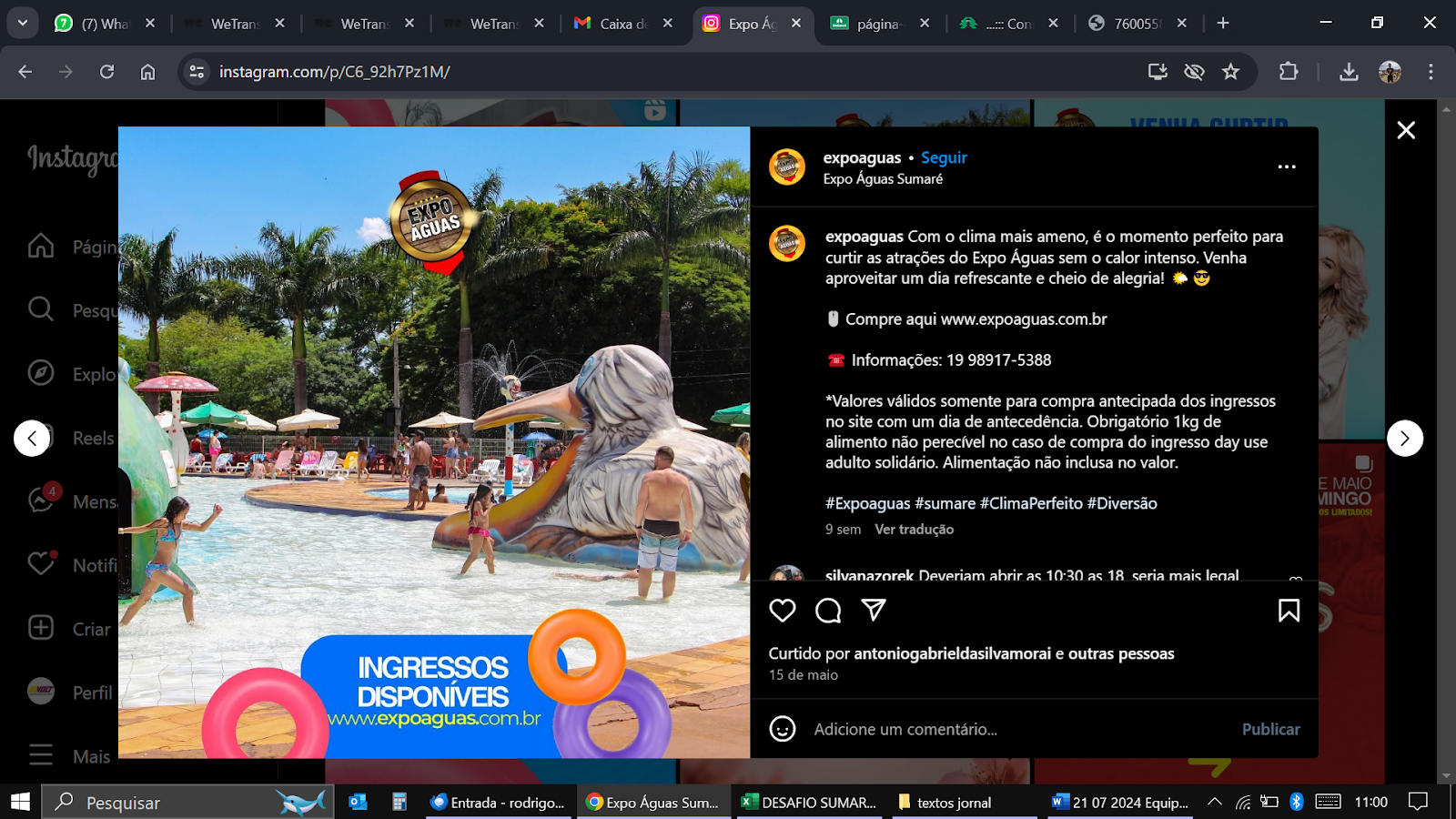This screenshot has width=1456, height=819.
Task: Follow expoaguas with Seguir
Action: tap(944, 157)
